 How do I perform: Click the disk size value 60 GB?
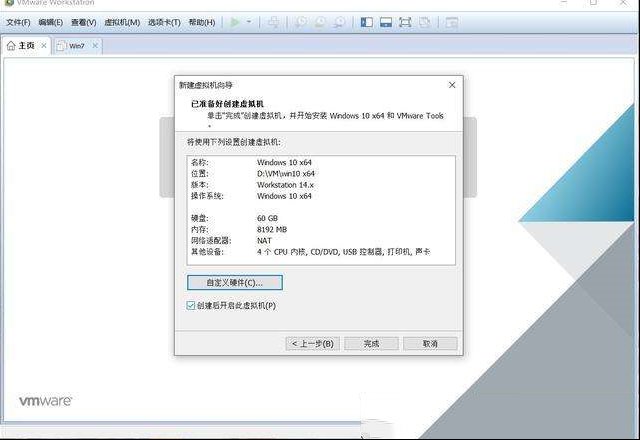pos(267,218)
